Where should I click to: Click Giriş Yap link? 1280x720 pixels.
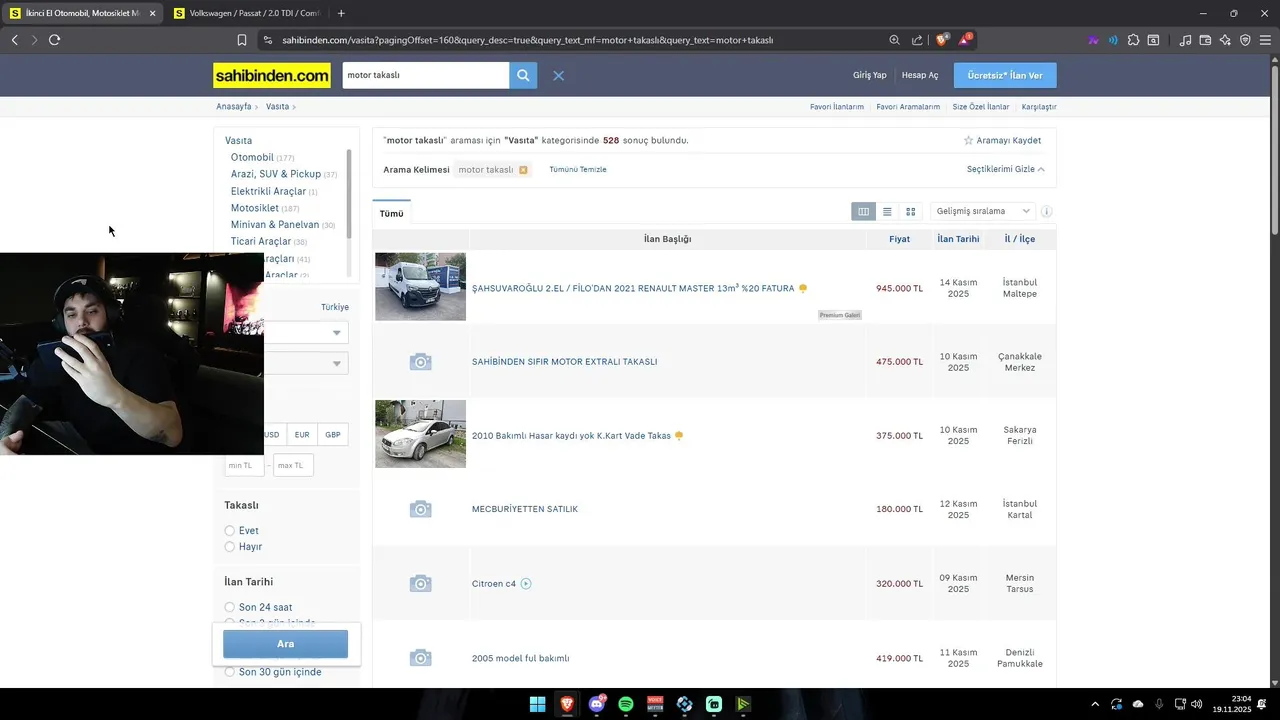pyautogui.click(x=869, y=76)
